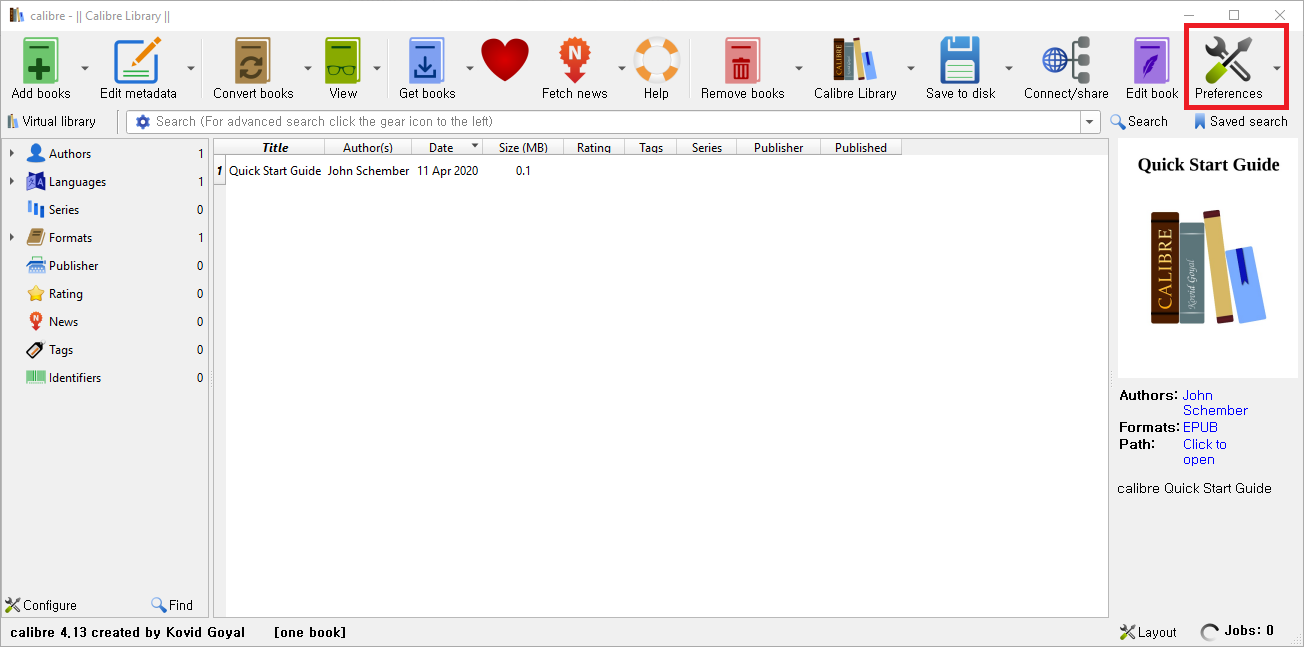Image resolution: width=1304 pixels, height=647 pixels.
Task: Click the John Schember author link
Action: [1215, 403]
